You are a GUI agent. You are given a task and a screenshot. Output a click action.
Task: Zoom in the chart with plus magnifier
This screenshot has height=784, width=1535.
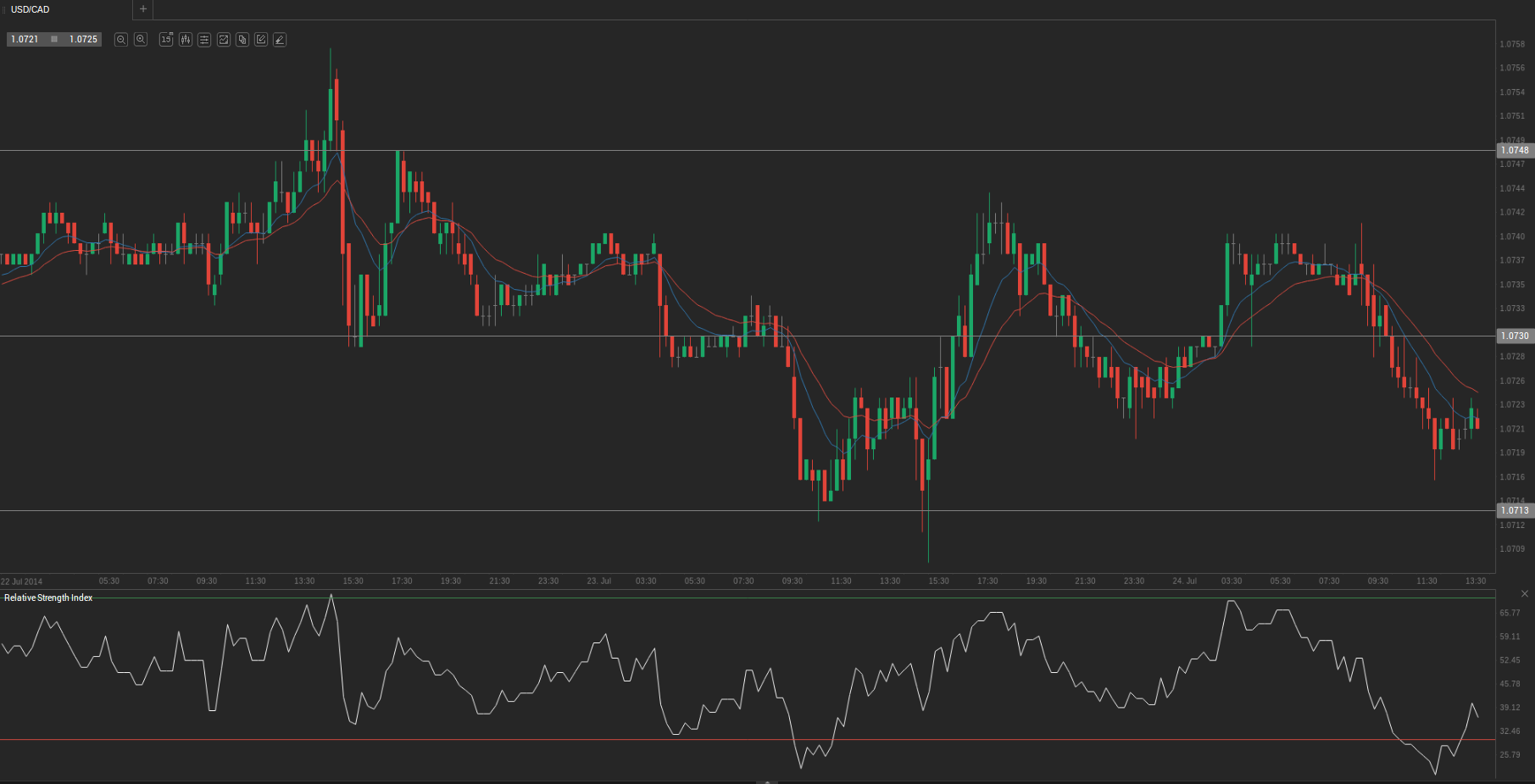[141, 40]
